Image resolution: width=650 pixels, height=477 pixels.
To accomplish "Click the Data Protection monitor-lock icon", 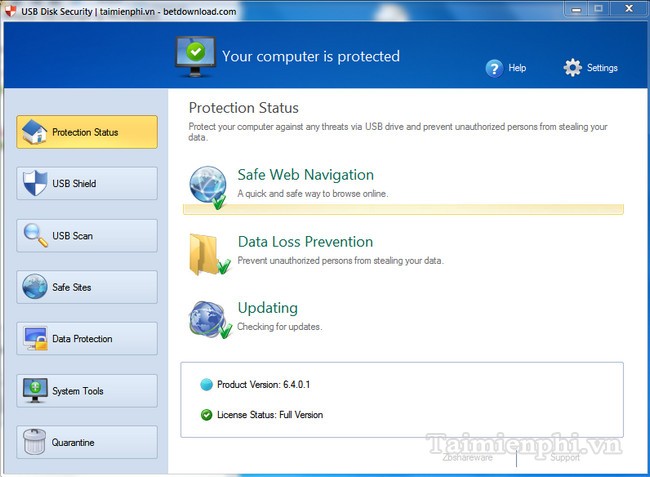I will coord(35,339).
